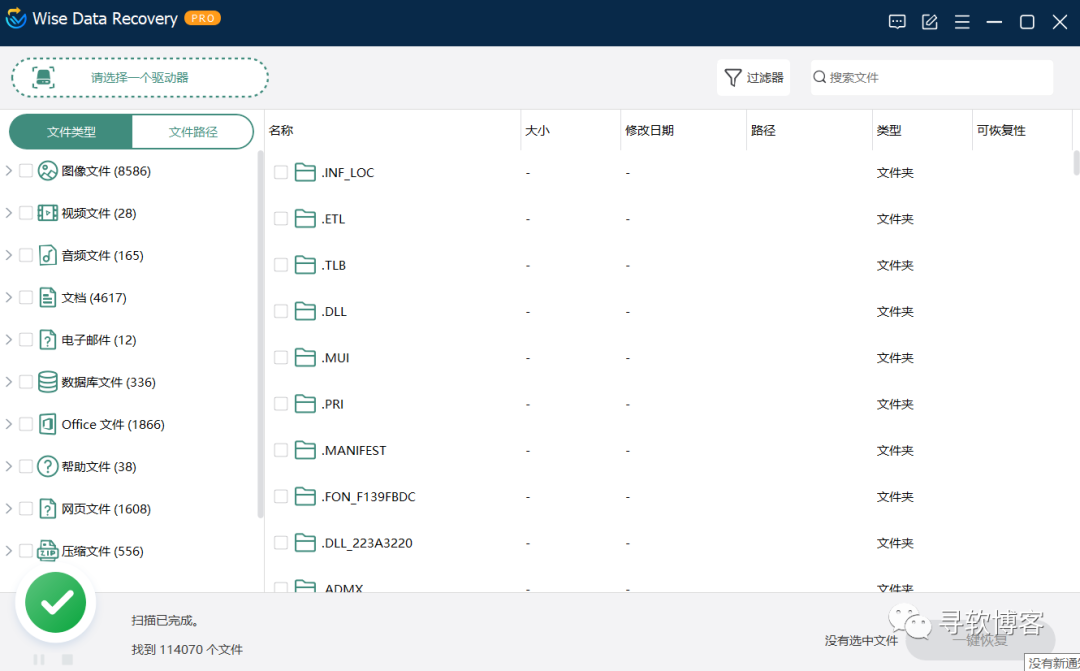Expand the 文档 (4617) tree node

[x=8, y=297]
